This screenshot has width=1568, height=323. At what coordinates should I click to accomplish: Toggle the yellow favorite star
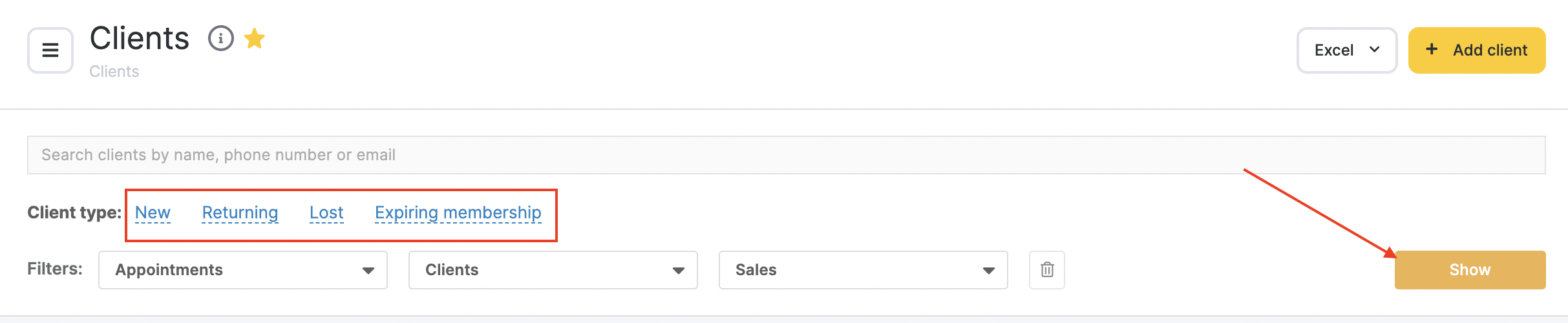pyautogui.click(x=255, y=39)
